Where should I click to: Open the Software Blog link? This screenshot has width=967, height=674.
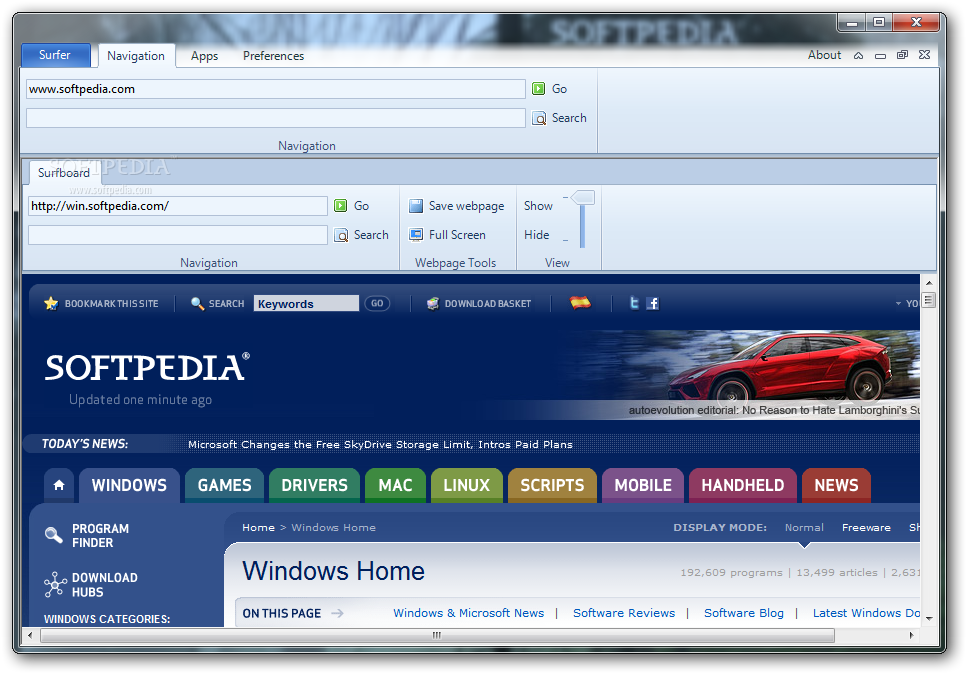point(744,613)
